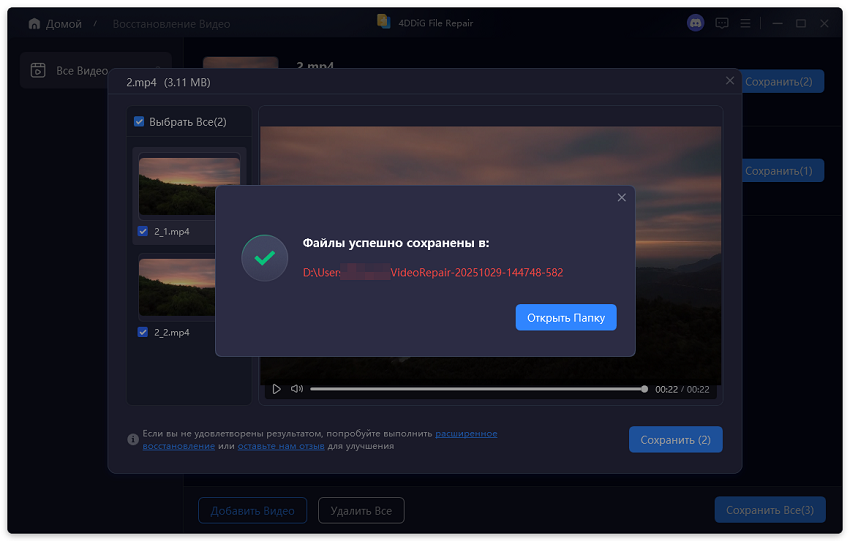Click the Сохранить Все(3) button
Image resolution: width=850 pixels, height=541 pixels.
(x=770, y=510)
